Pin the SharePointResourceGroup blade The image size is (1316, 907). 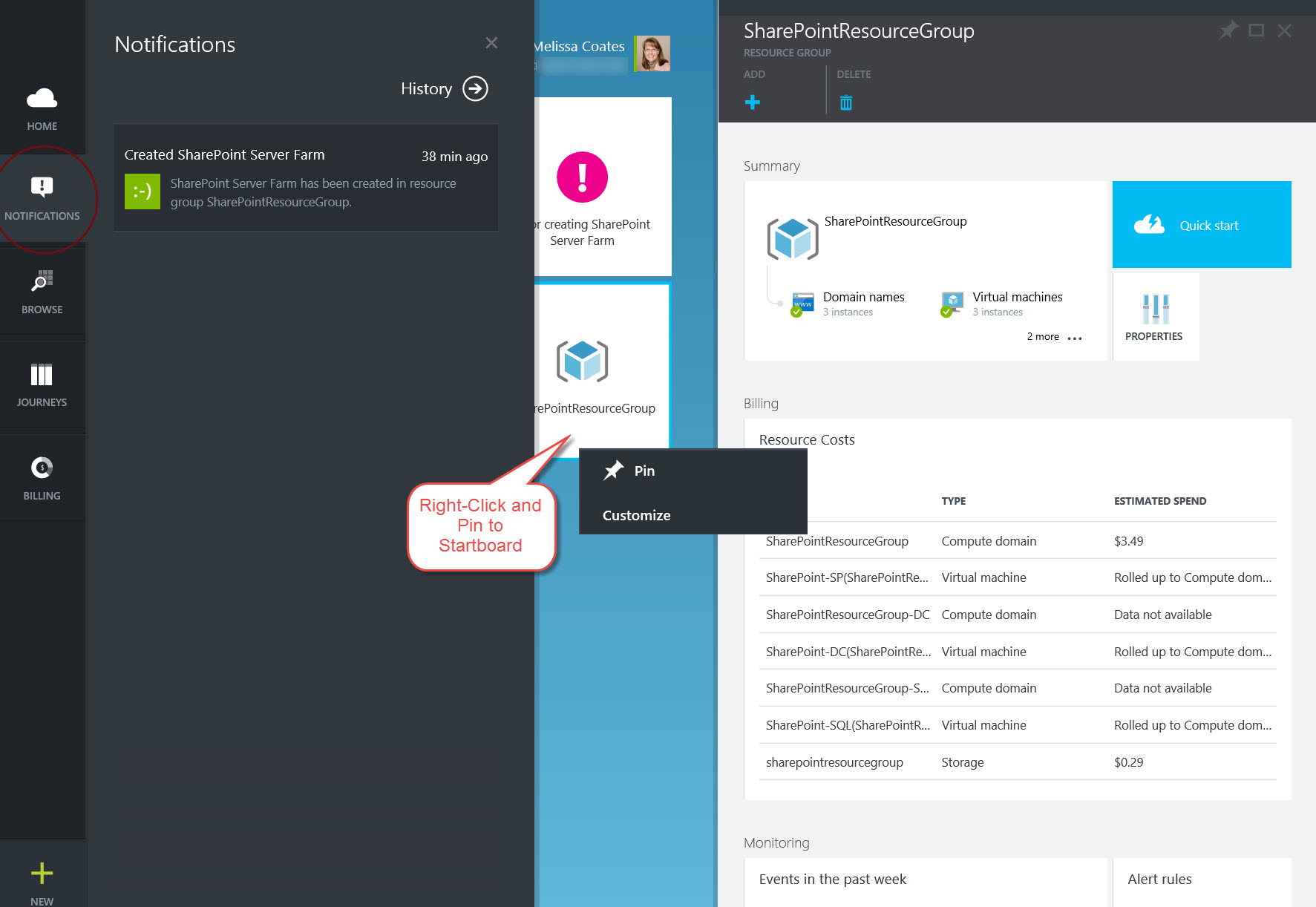click(x=1228, y=30)
